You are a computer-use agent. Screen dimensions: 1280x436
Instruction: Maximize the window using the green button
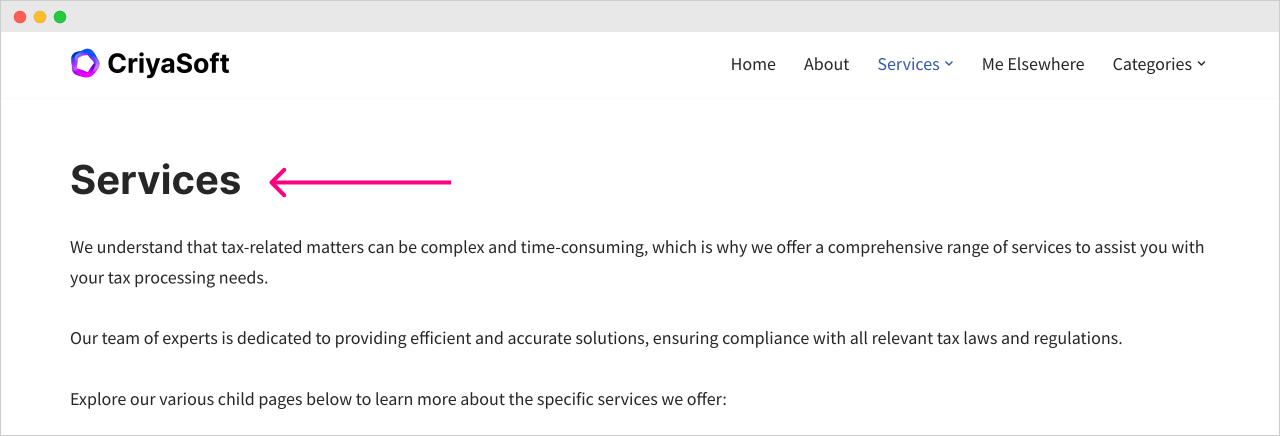[x=60, y=17]
